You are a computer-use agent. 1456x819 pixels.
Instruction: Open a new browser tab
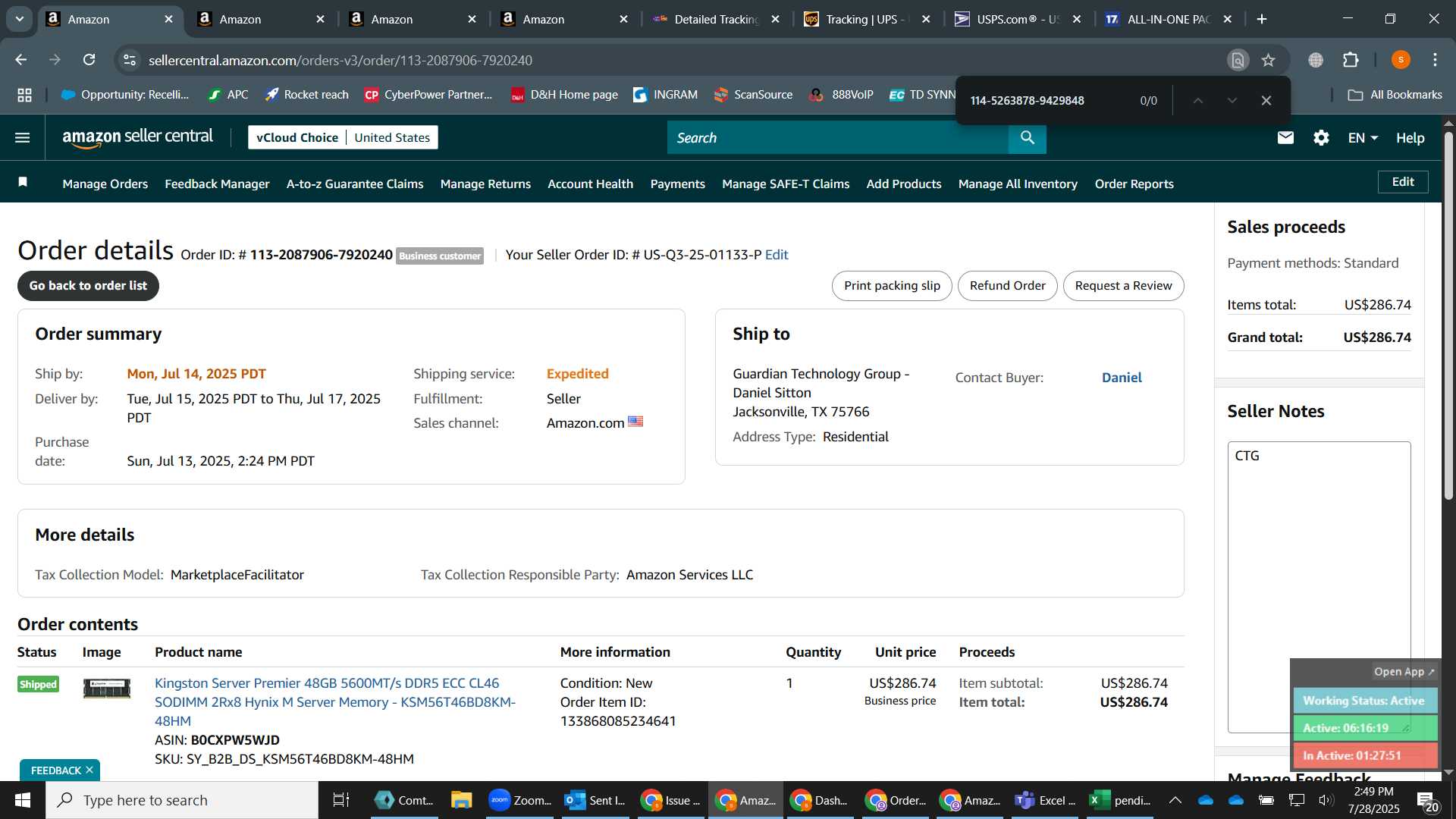1262,19
